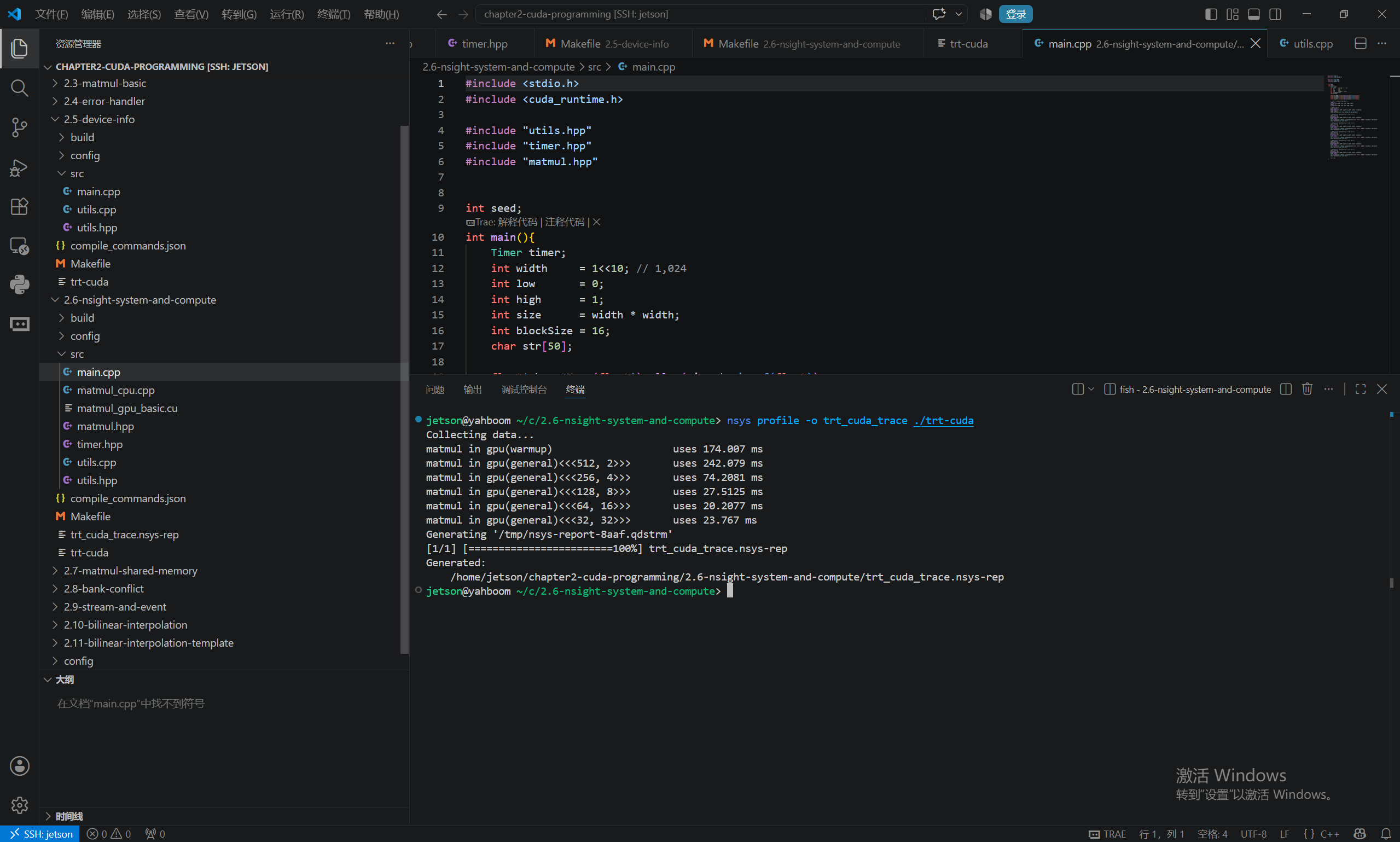Close the main.cpp editor tab

[1256, 44]
